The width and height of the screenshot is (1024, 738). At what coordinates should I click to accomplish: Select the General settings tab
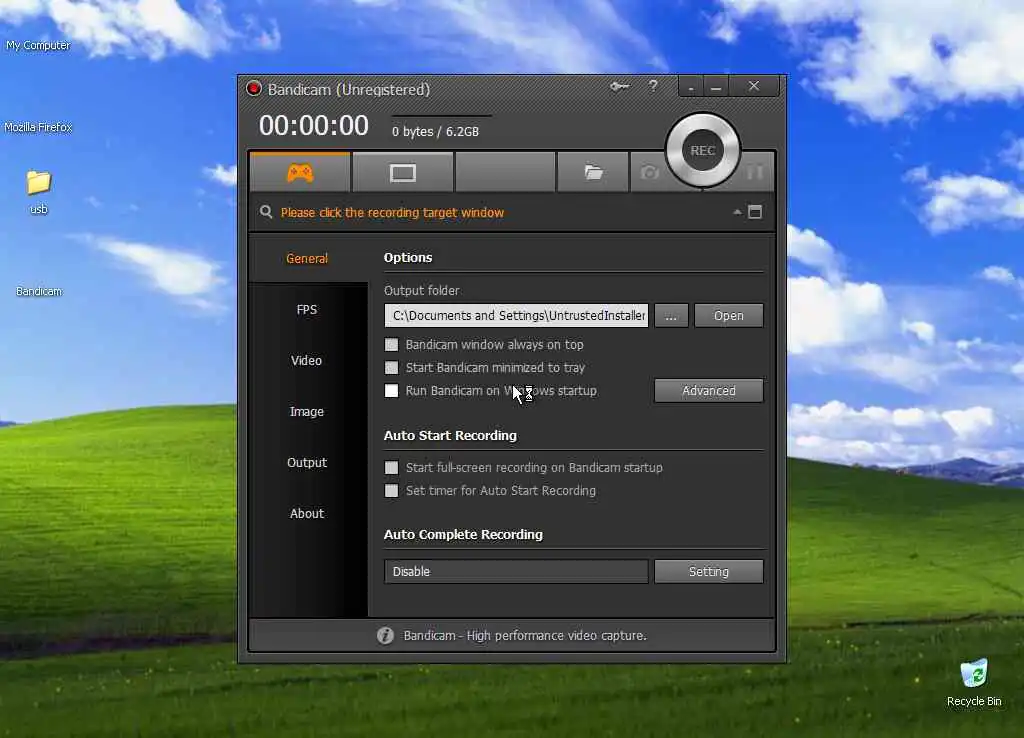(307, 259)
